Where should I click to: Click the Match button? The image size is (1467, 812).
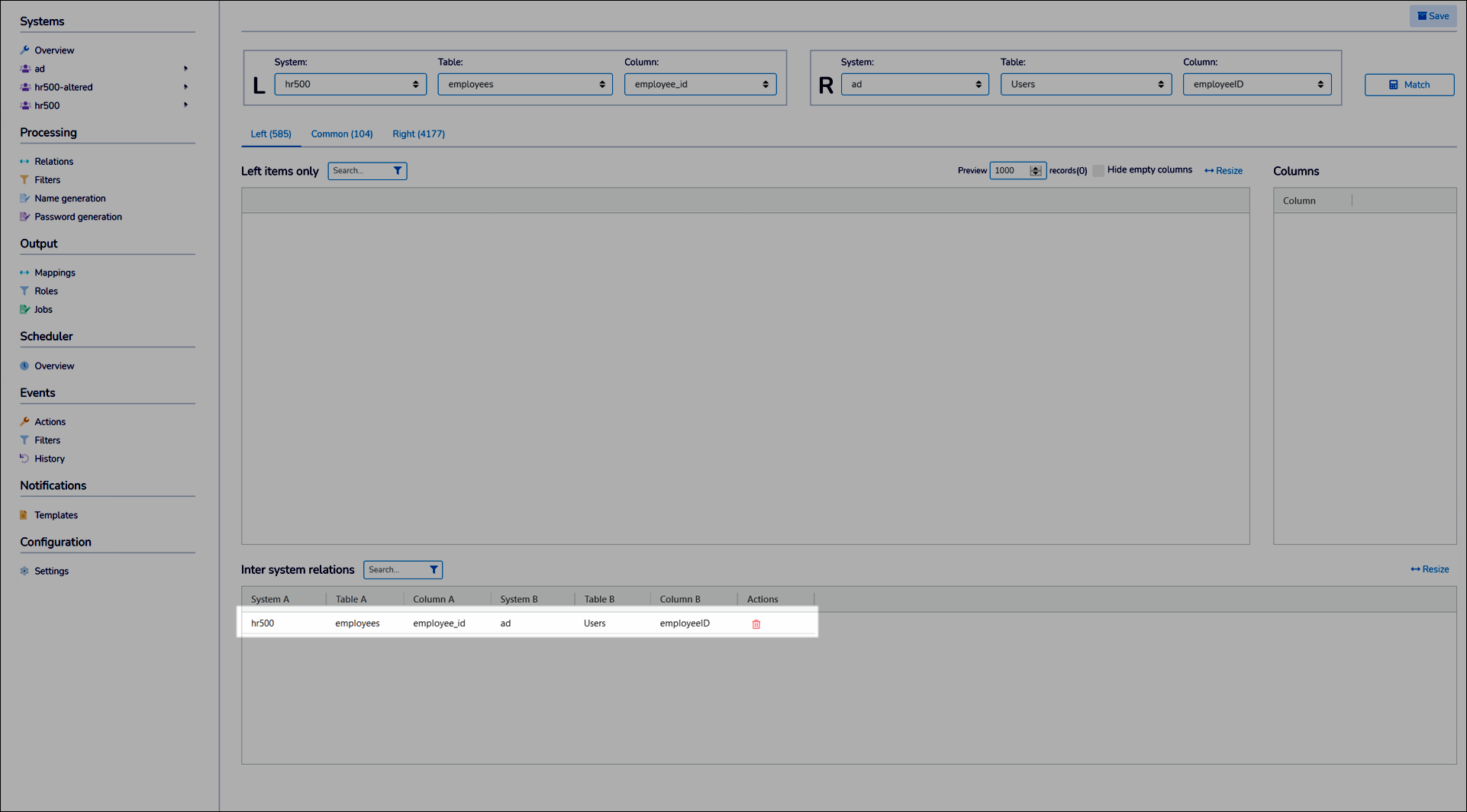tap(1408, 85)
